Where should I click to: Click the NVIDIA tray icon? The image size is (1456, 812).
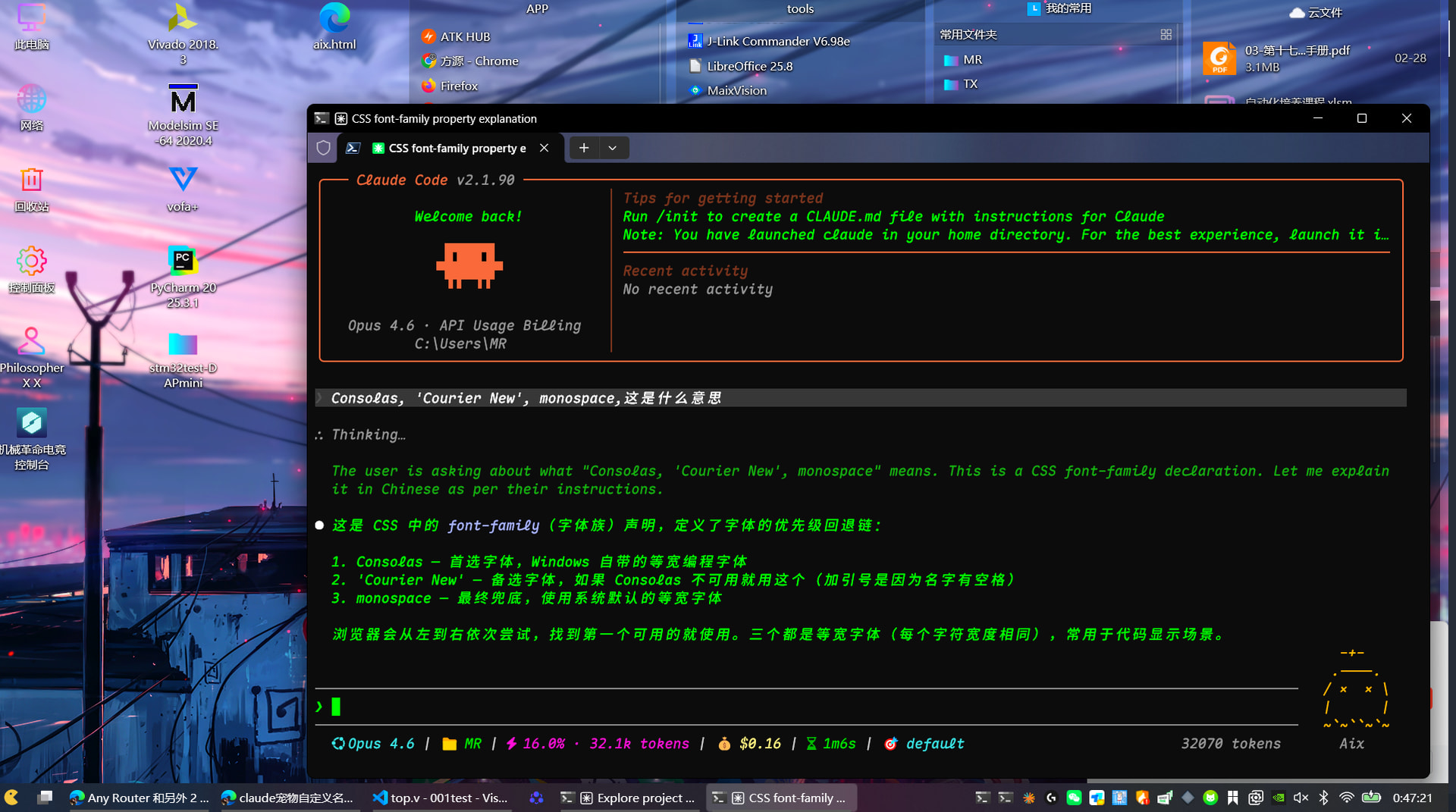click(x=1279, y=798)
